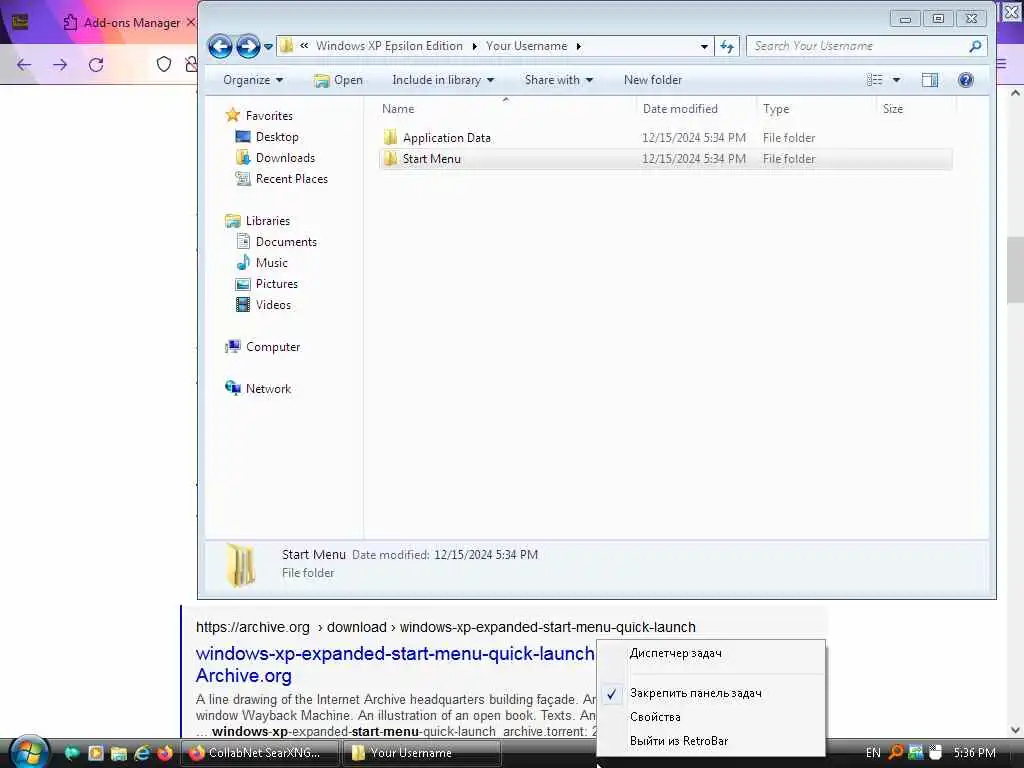The image size is (1024, 768).
Task: Open the Organize menu
Action: pyautogui.click(x=253, y=80)
